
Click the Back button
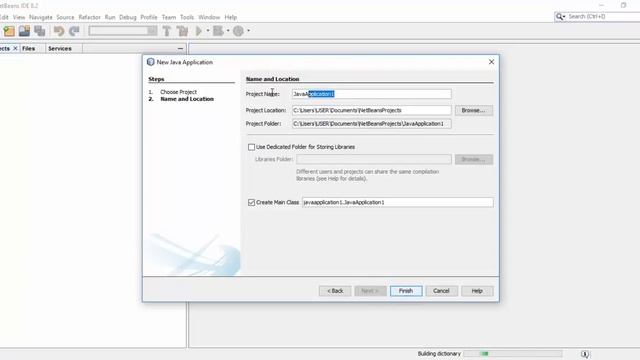point(335,291)
